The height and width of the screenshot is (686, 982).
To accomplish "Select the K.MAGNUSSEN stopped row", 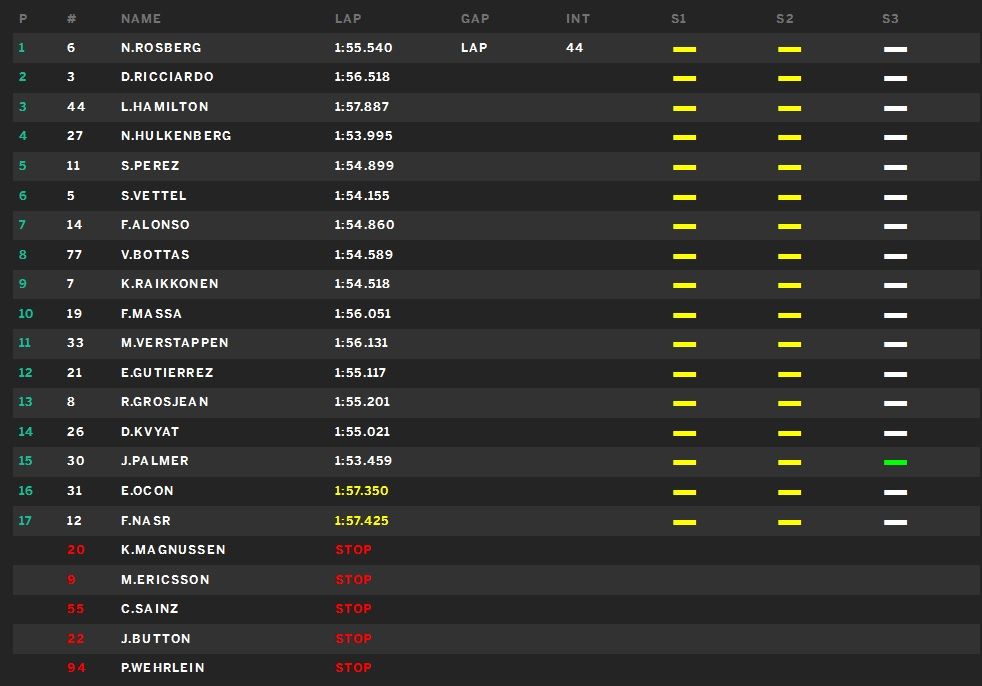I will (x=497, y=550).
